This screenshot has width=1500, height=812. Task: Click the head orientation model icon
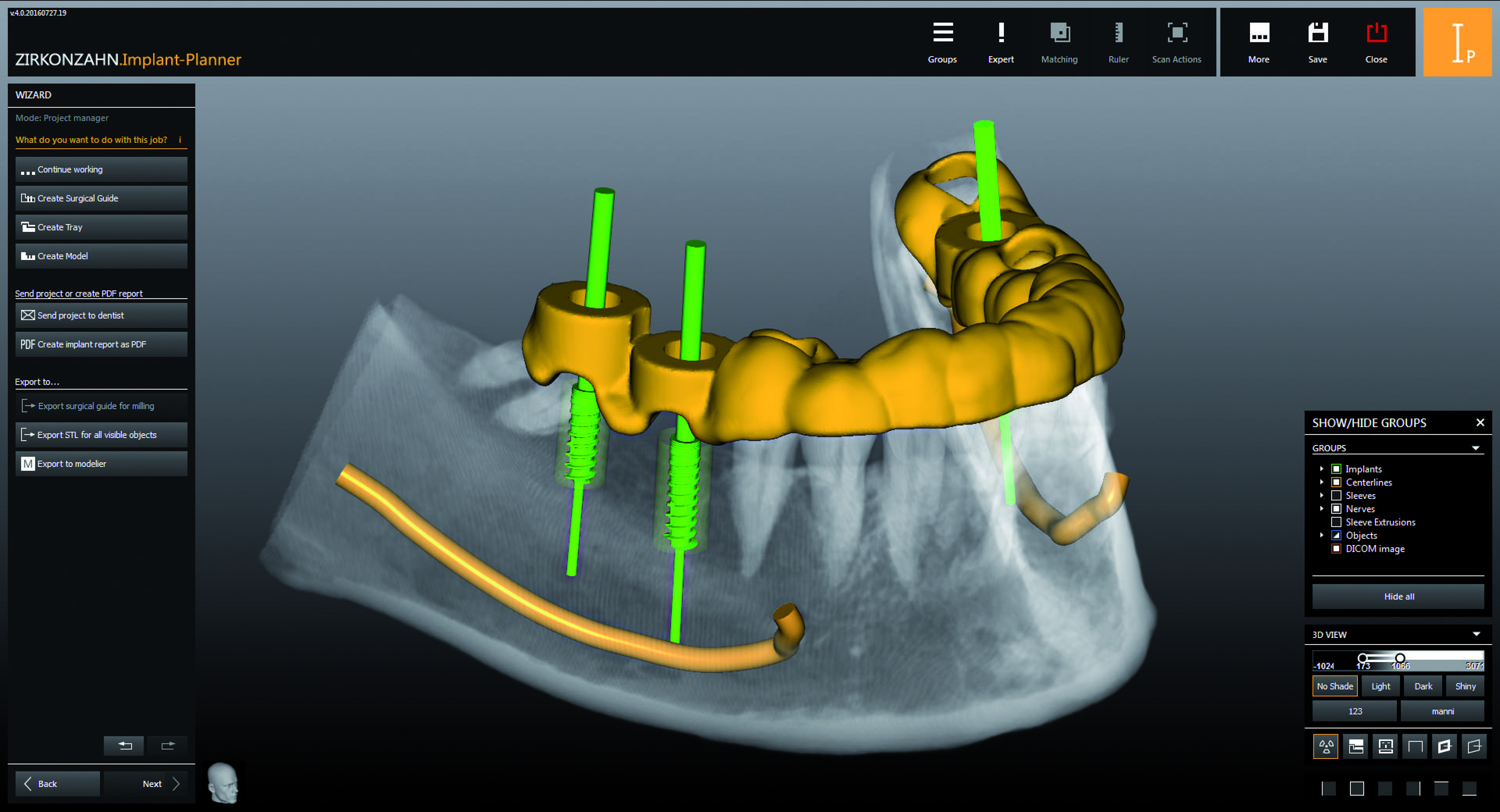click(x=223, y=783)
